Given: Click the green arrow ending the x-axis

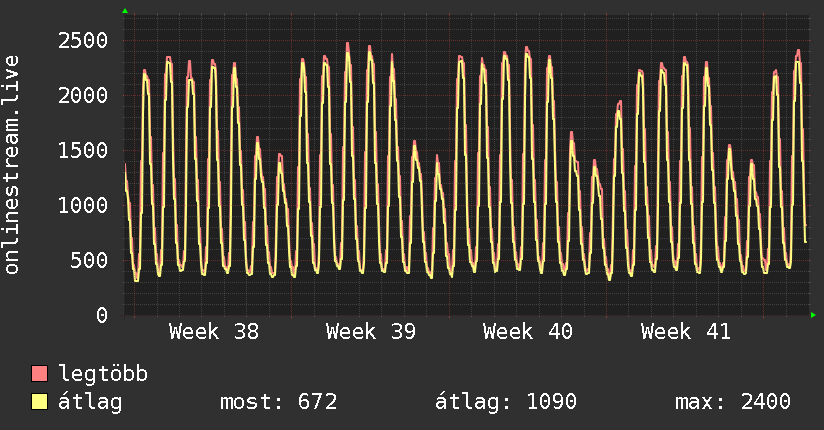Looking at the screenshot, I should click(x=813, y=315).
